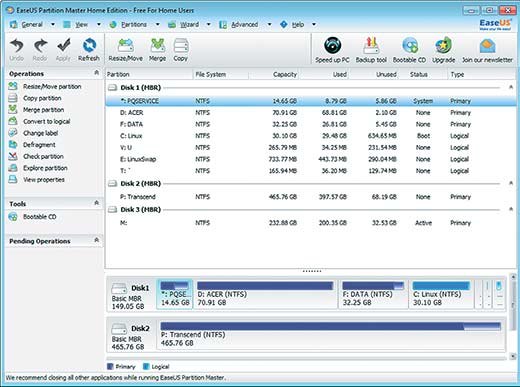This screenshot has height=387, width=520.
Task: Select the F: DATA partition row
Action: click(x=311, y=124)
